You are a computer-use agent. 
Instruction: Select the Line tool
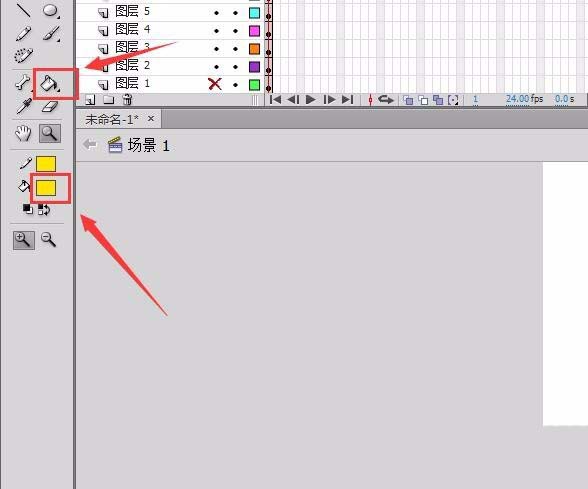tap(23, 10)
